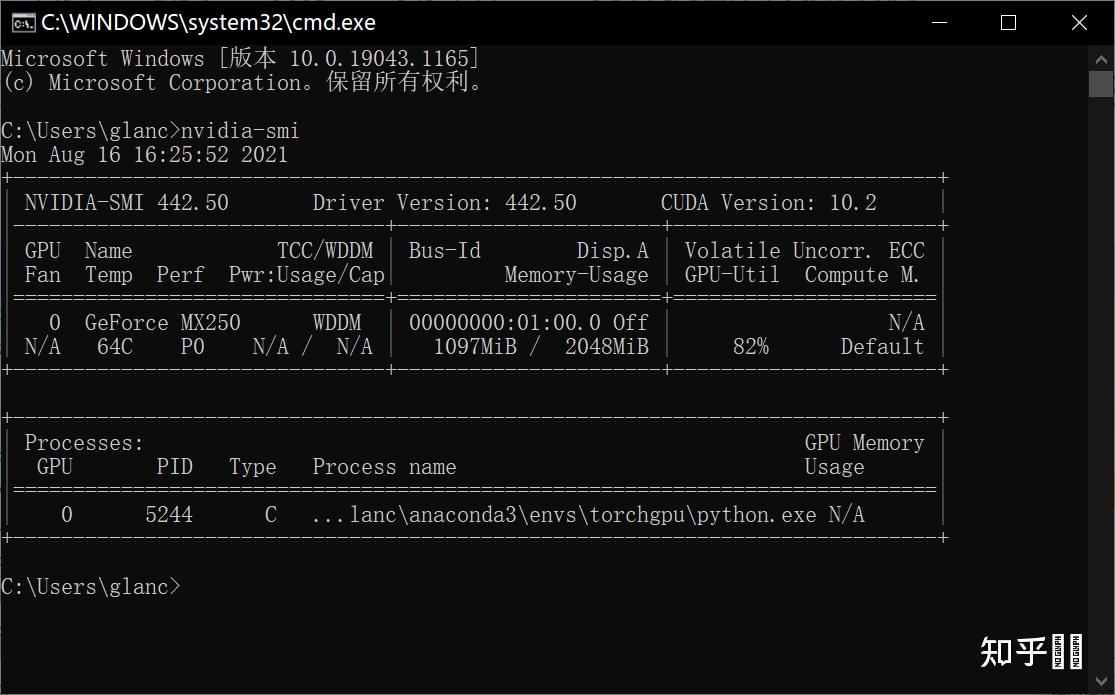The image size is (1115, 695).
Task: Click the Driver Version 442.50 text
Action: [x=444, y=203]
